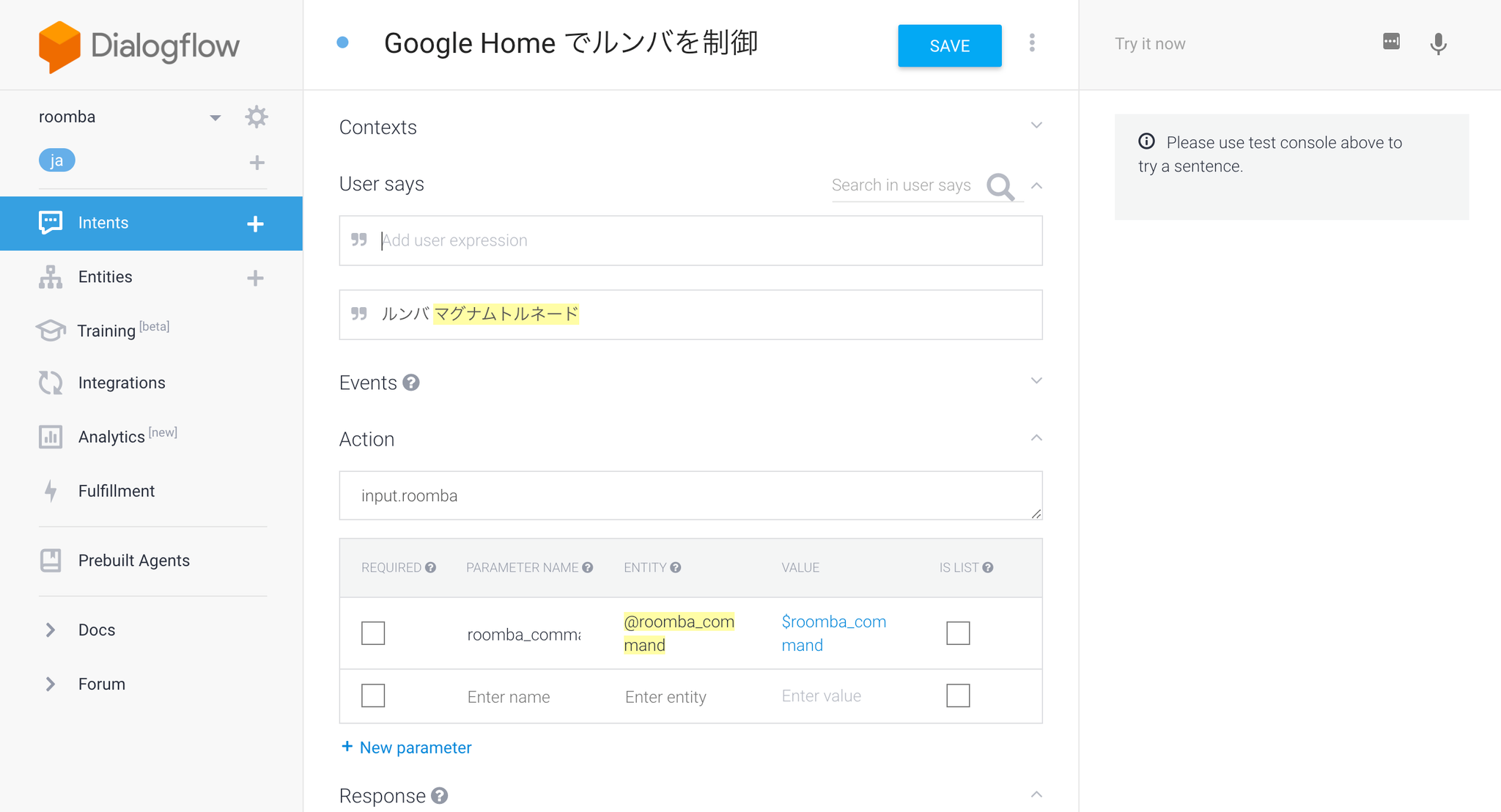Add a language with plus beside ja
1501x812 pixels.
coord(257,163)
